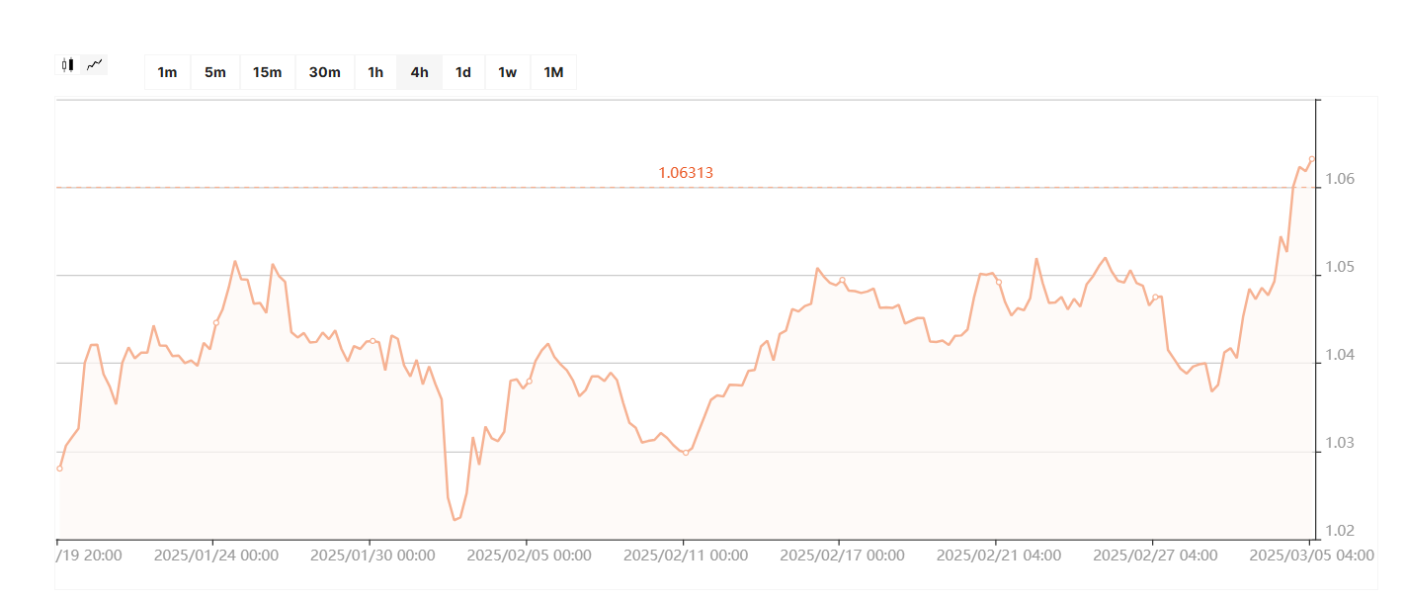The width and height of the screenshot is (1406, 600).
Task: Select the 1m timeframe
Action: (x=167, y=72)
